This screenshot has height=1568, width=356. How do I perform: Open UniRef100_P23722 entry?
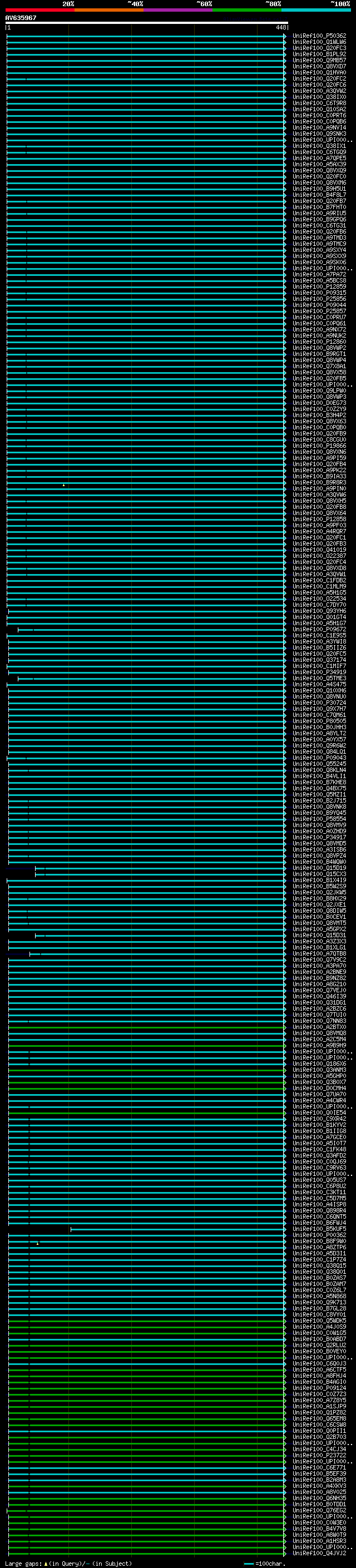point(319,1455)
